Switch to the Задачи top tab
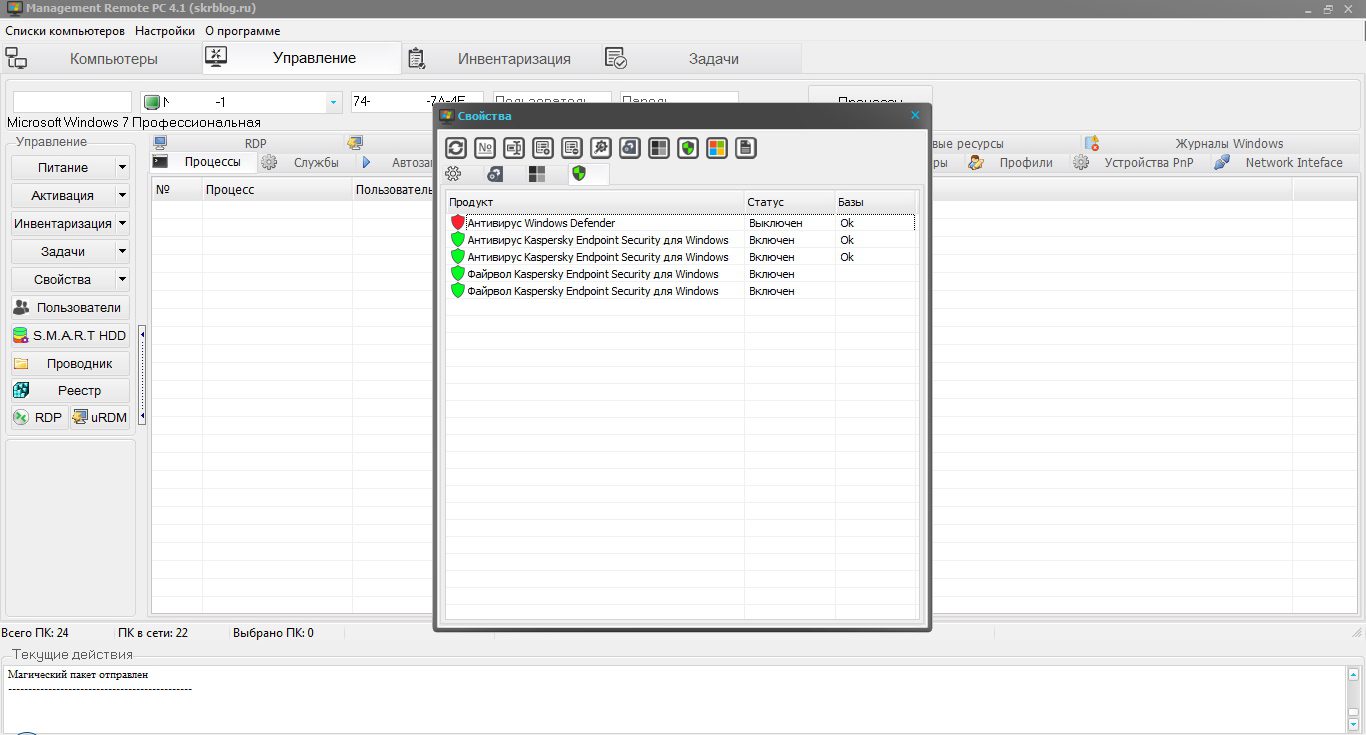The image size is (1366, 735). coord(701,59)
